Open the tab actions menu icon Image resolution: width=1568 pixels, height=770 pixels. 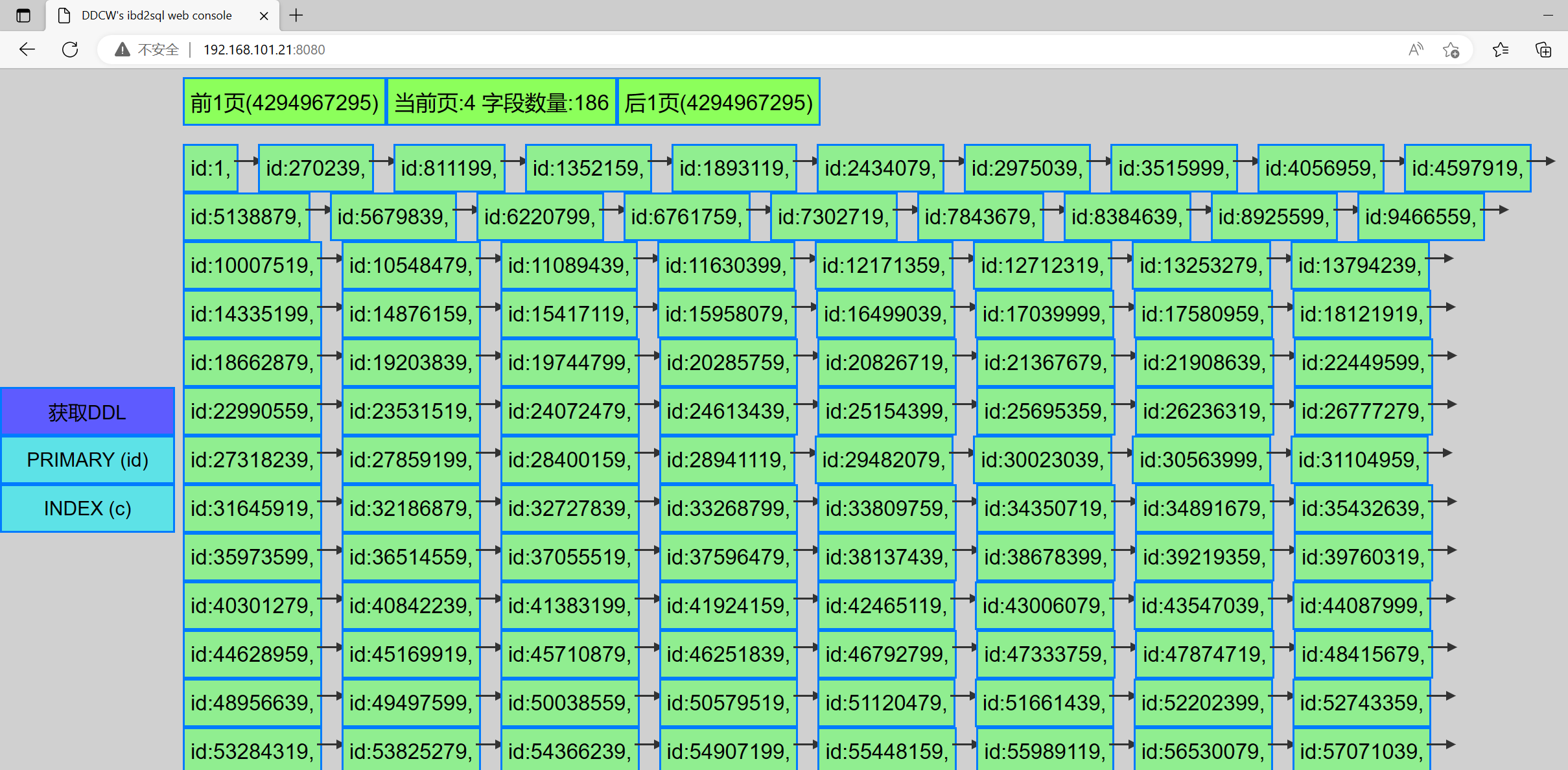tap(23, 16)
